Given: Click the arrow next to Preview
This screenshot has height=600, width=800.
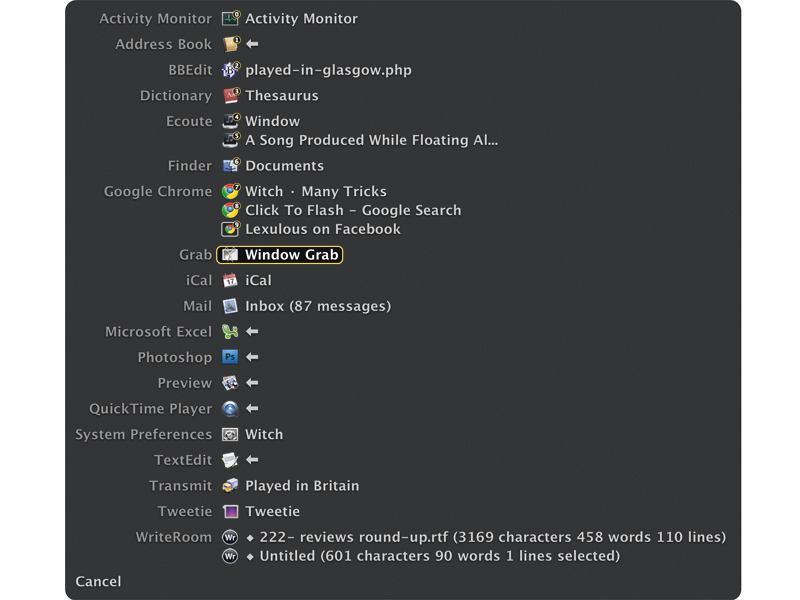Looking at the screenshot, I should (252, 383).
